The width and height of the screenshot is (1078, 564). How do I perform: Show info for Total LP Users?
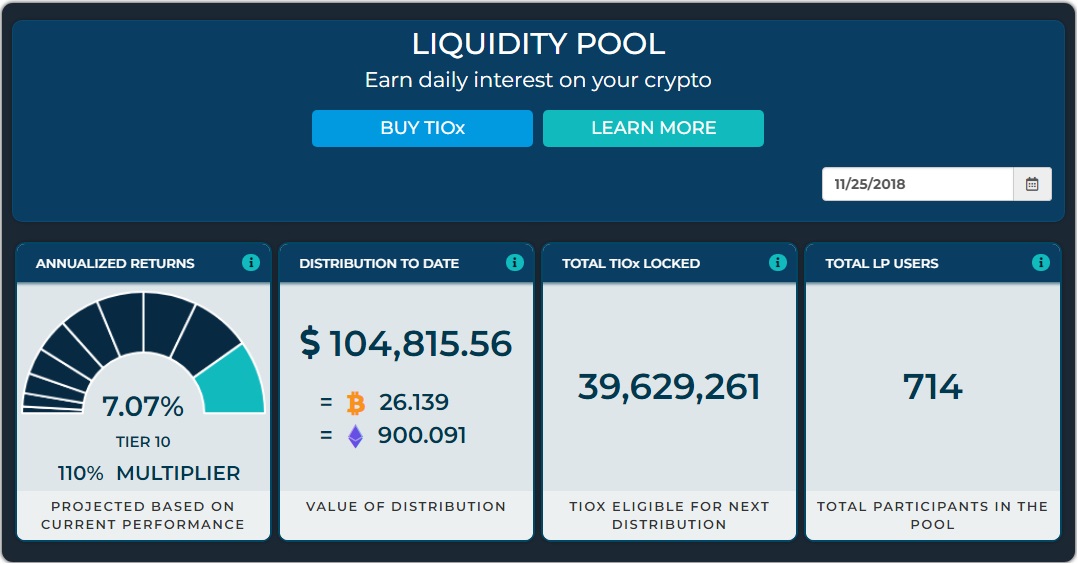pos(1041,263)
